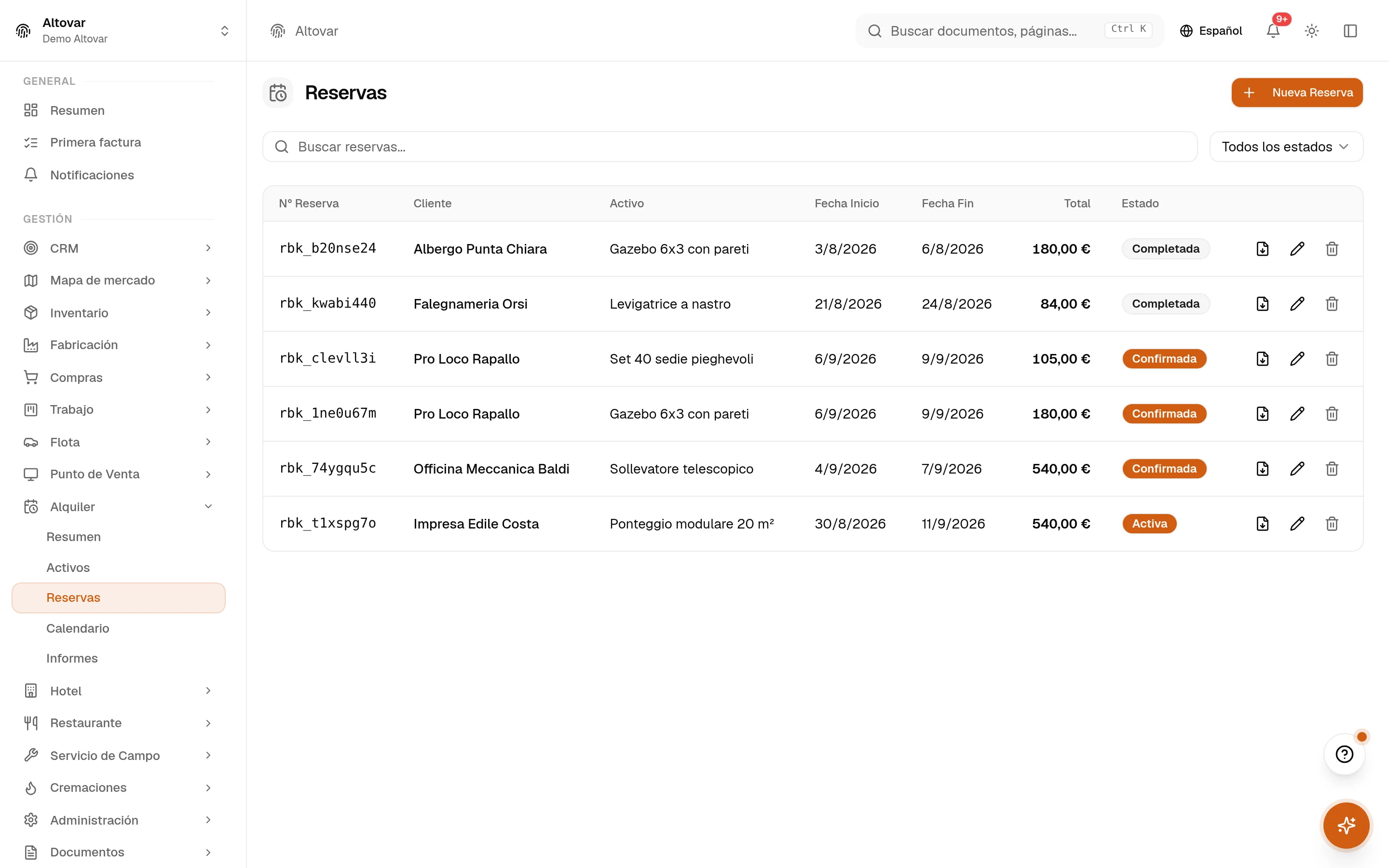The width and height of the screenshot is (1389, 868).
Task: Download document for Falegnameria Orsi reservation
Action: 1262,304
